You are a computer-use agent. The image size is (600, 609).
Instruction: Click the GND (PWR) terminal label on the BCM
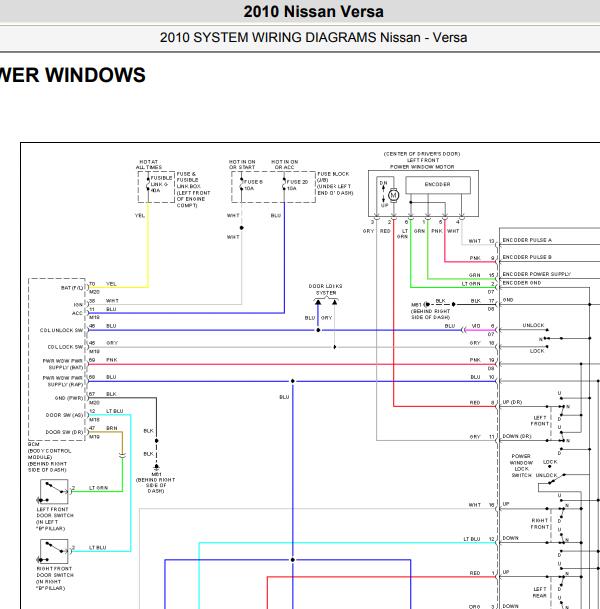(69, 398)
